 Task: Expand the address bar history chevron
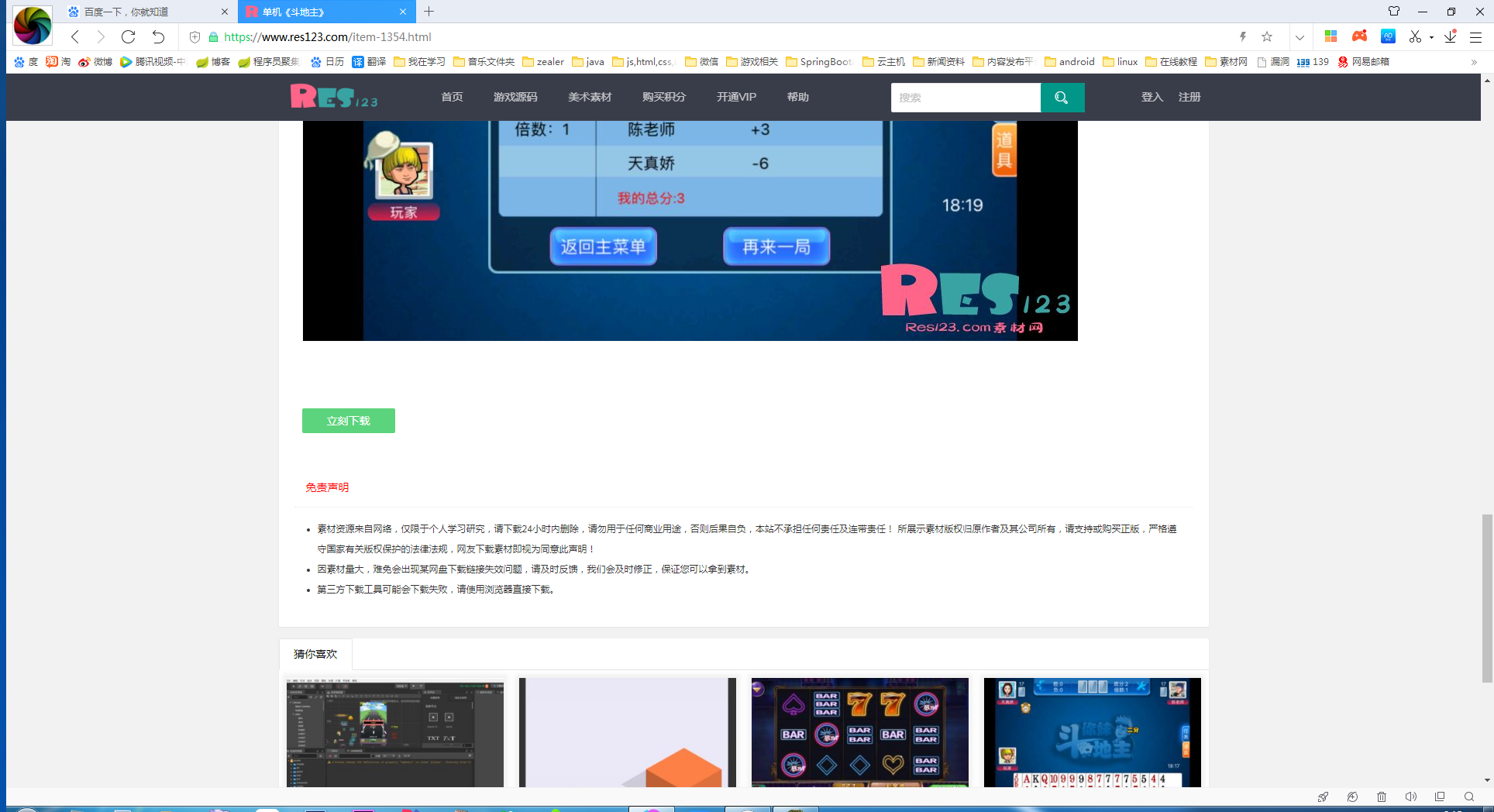tap(1300, 37)
